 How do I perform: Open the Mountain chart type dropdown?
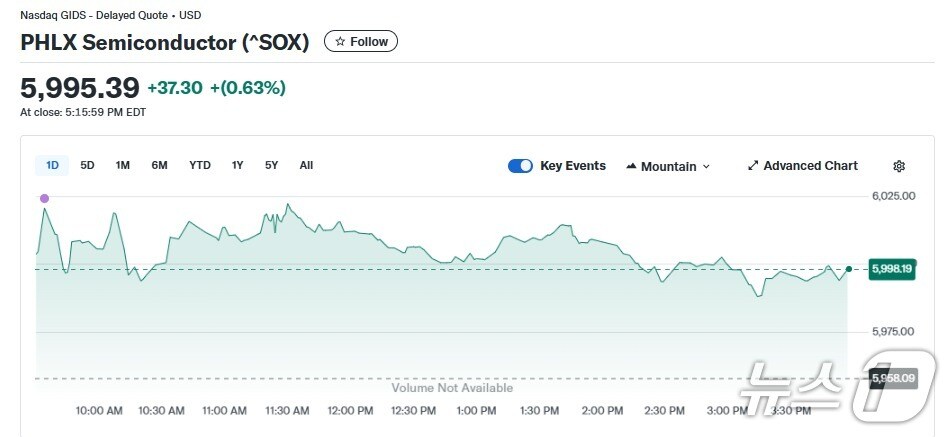668,166
